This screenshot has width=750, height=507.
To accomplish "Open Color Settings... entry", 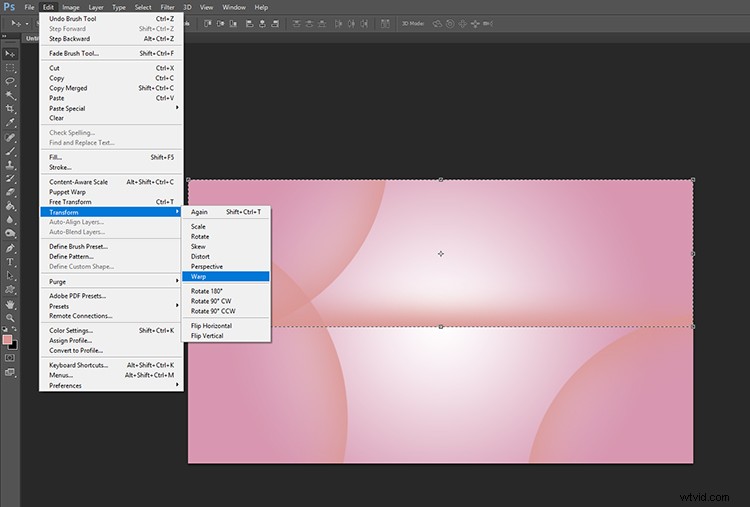I will 111,331.
